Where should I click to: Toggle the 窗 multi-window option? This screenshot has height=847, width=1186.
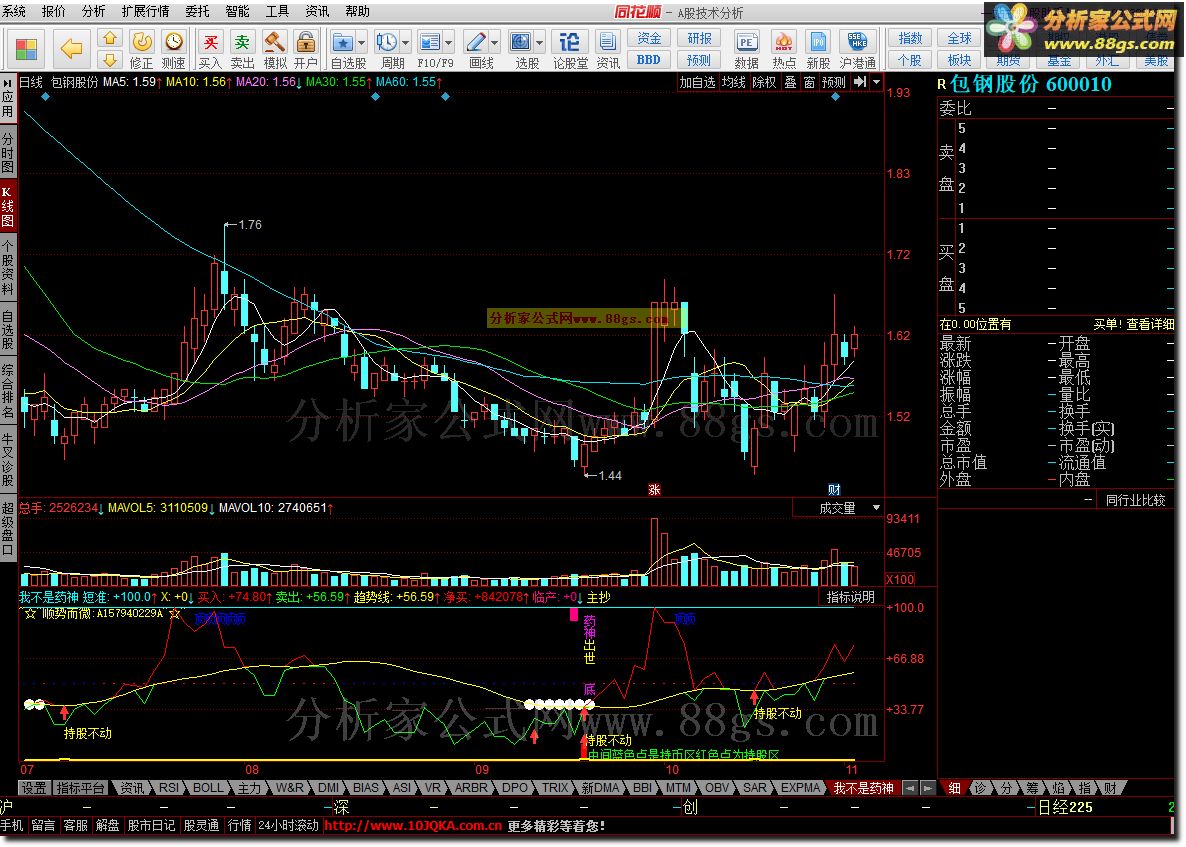point(809,82)
